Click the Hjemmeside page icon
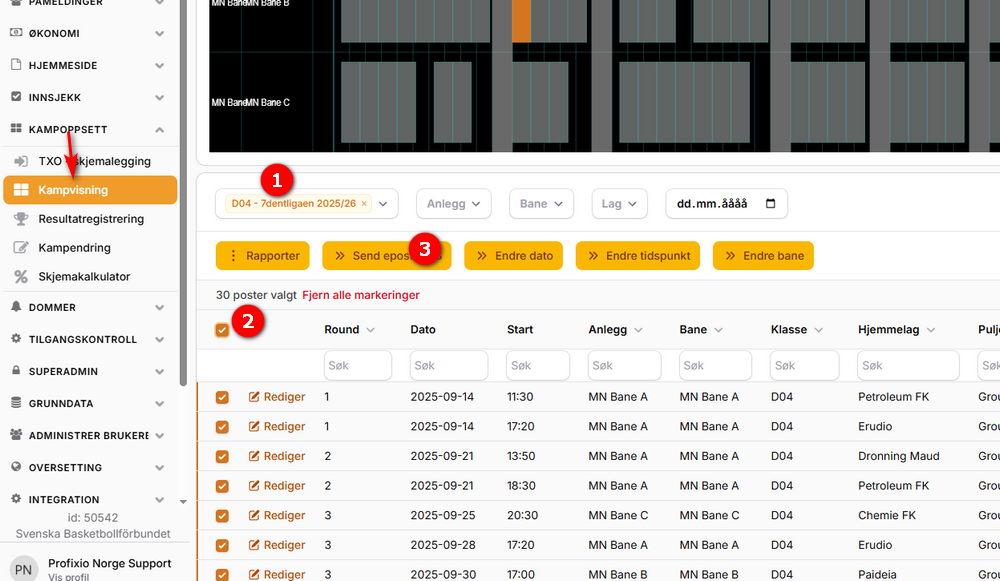 tap(17, 65)
